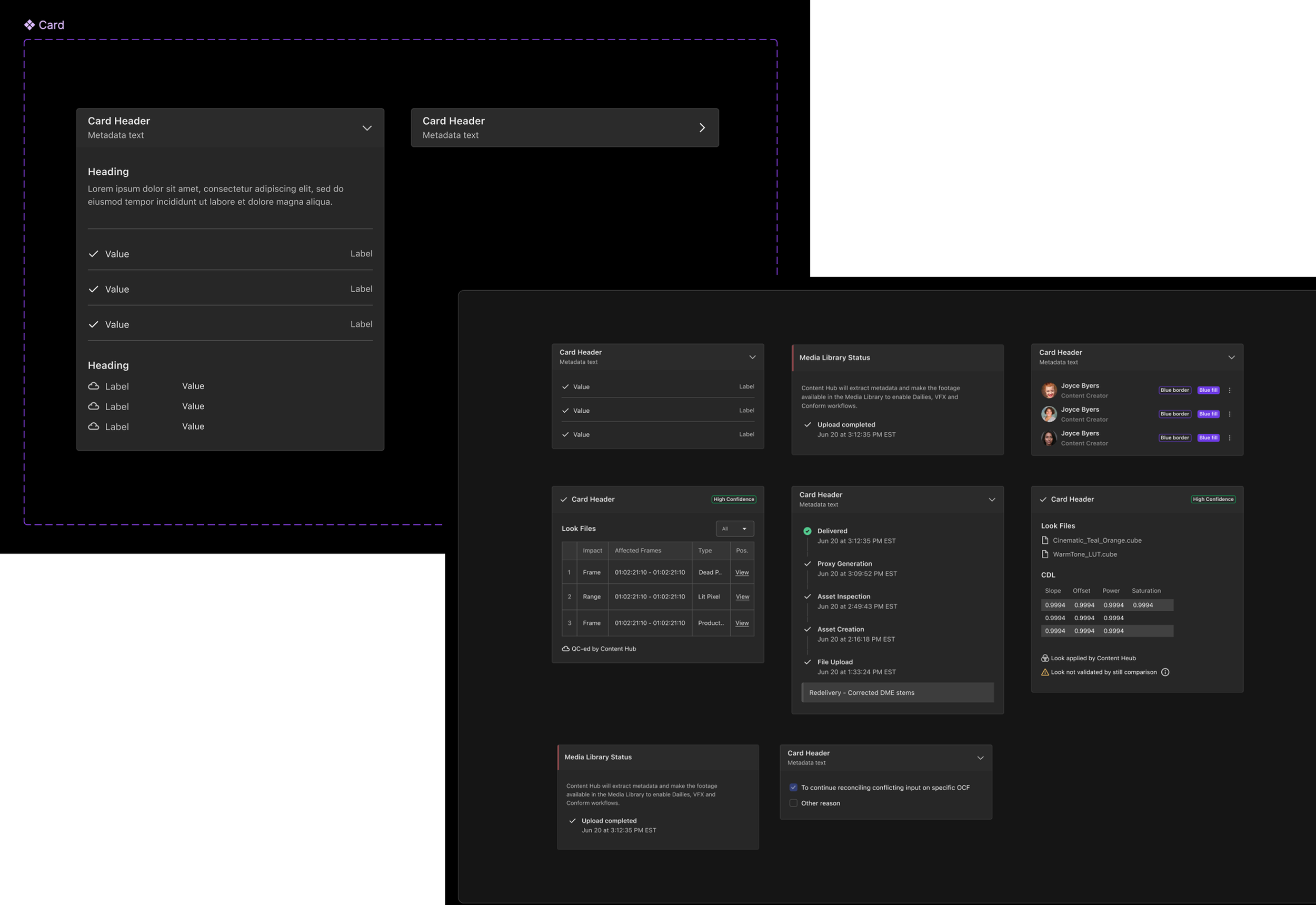Click the View link in the Dead P.. row
Viewport: 1316px width, 905px height.
click(x=742, y=573)
